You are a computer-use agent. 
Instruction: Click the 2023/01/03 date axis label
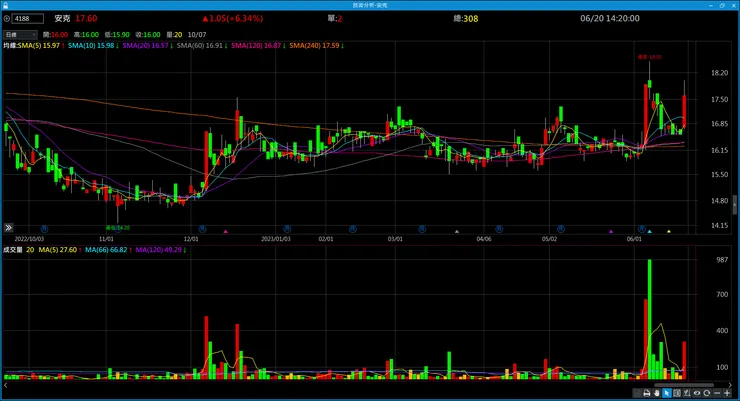tap(276, 239)
